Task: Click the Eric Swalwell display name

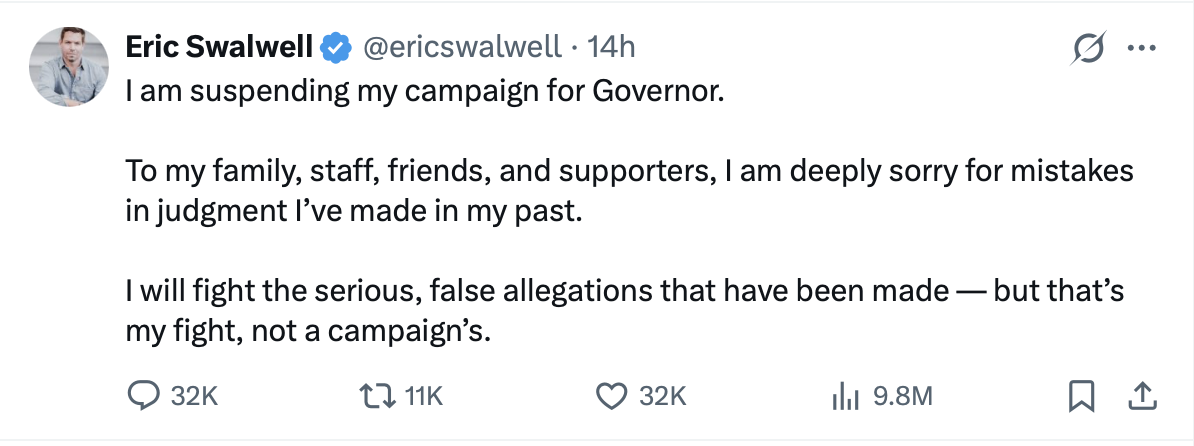Action: click(217, 46)
